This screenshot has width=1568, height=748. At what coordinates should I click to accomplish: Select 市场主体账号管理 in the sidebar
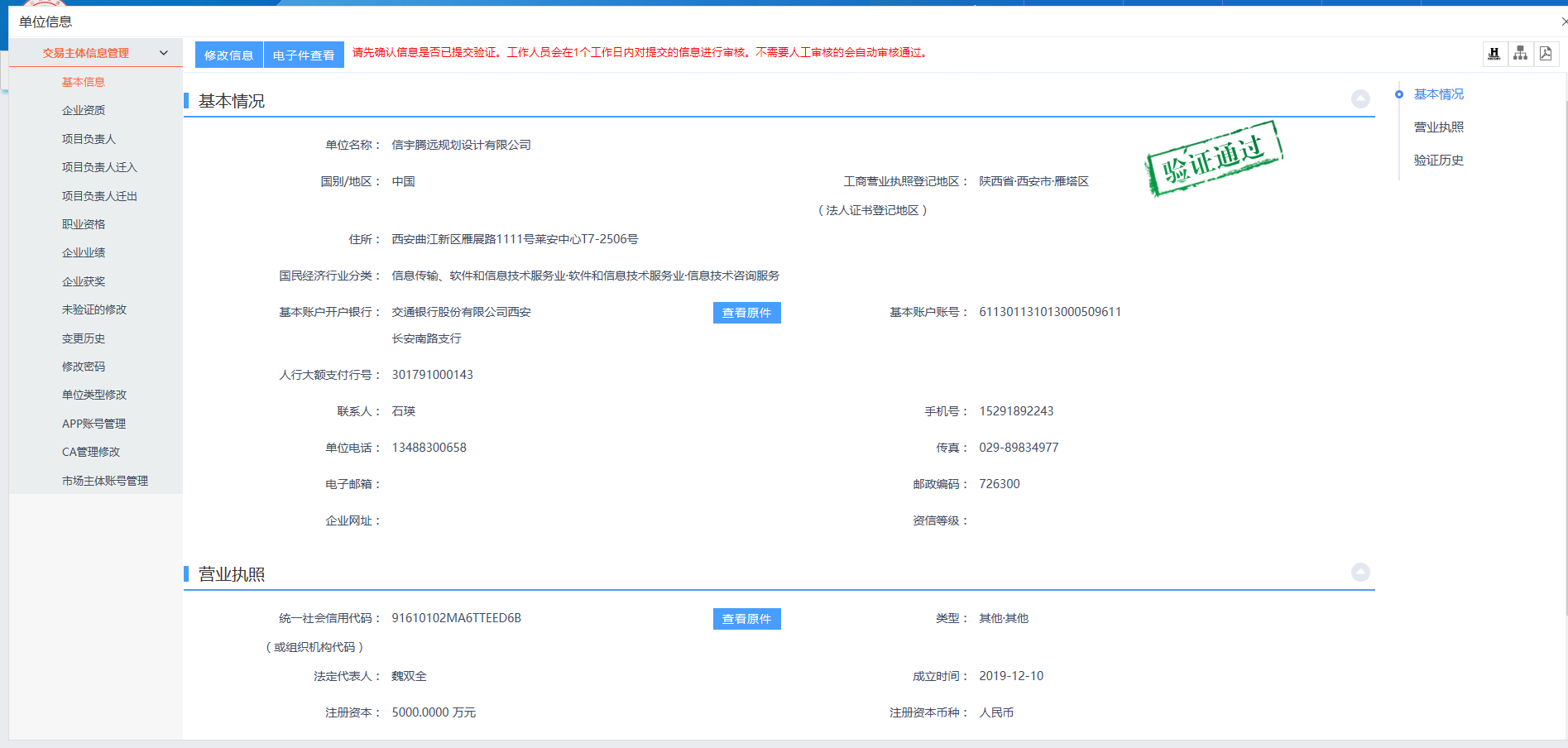coord(105,480)
